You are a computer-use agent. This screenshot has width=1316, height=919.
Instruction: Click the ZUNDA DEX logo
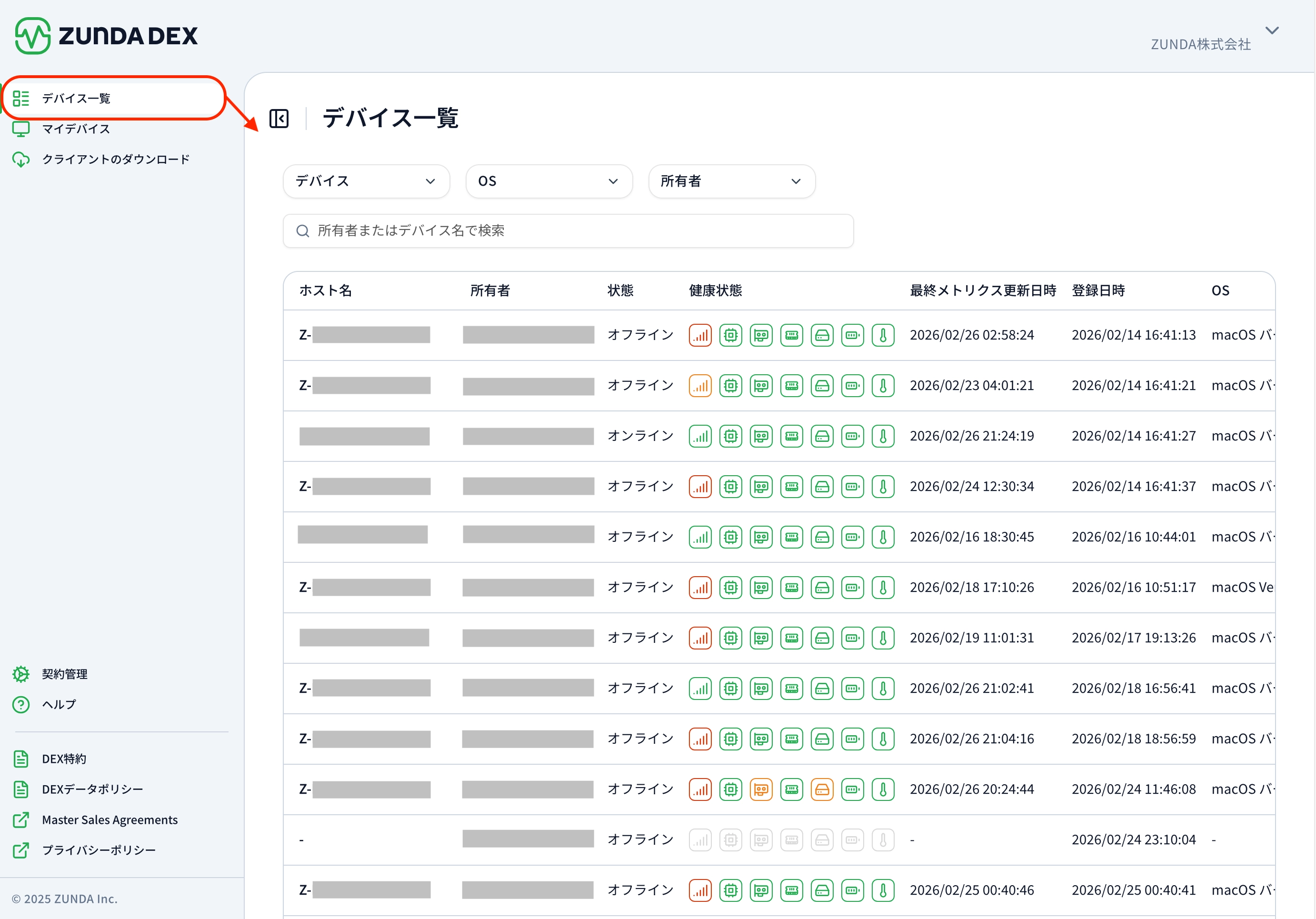coord(106,36)
